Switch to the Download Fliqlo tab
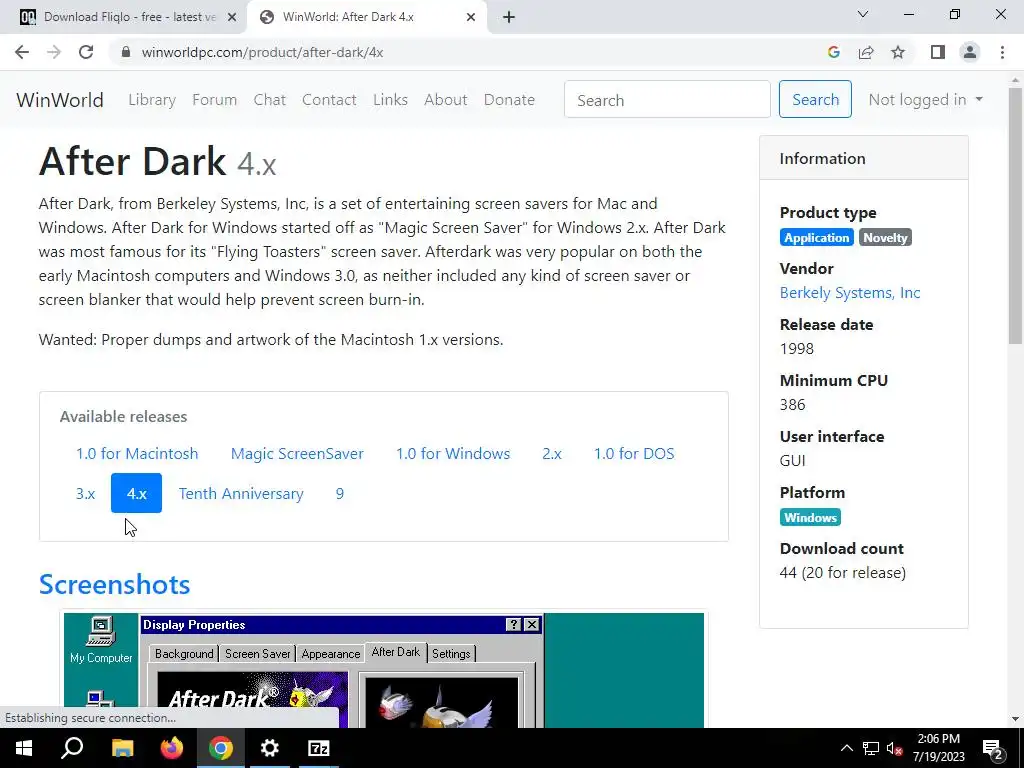The height and width of the screenshot is (768, 1024). pos(124,17)
